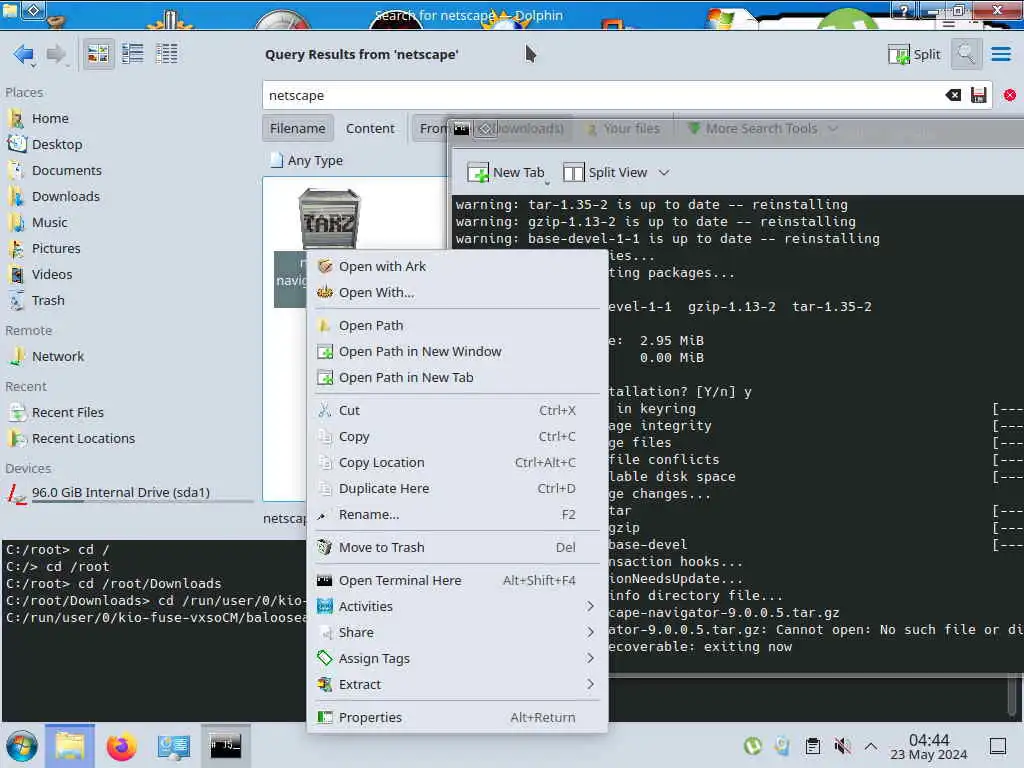Click Split View in Konsole toolbar
Screen dimensions: 1024x768
(x=605, y=172)
